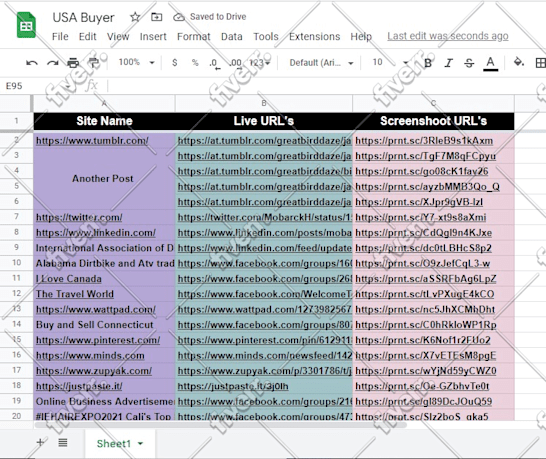This screenshot has height=459, width=546.
Task: Undo the last action
Action: tap(32, 63)
